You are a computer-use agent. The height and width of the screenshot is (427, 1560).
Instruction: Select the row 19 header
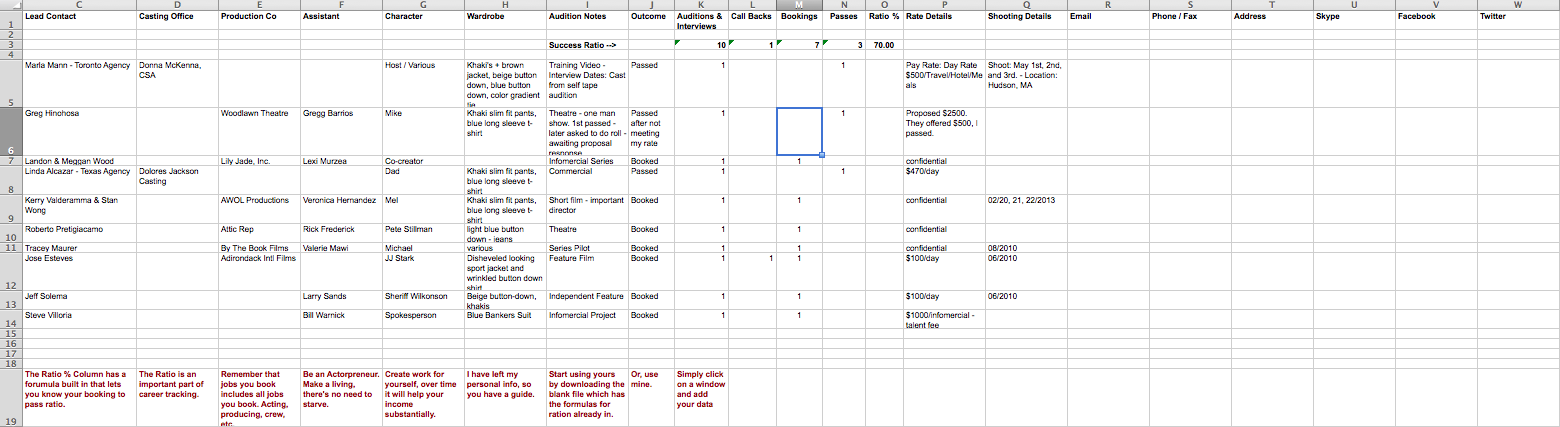coord(10,397)
